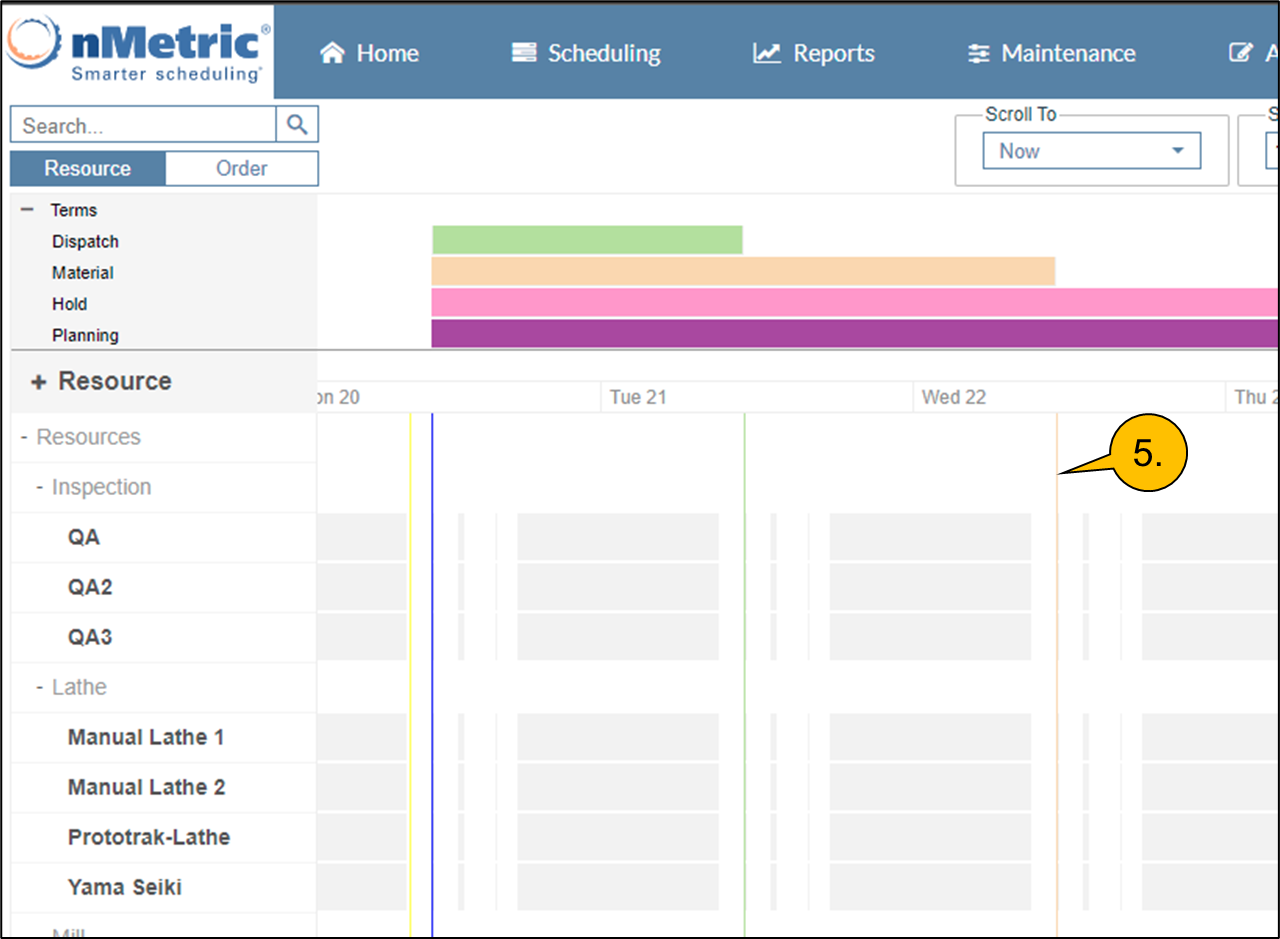Select Manual Lathe 1 resource
The width and height of the screenshot is (1280, 939).
click(164, 737)
